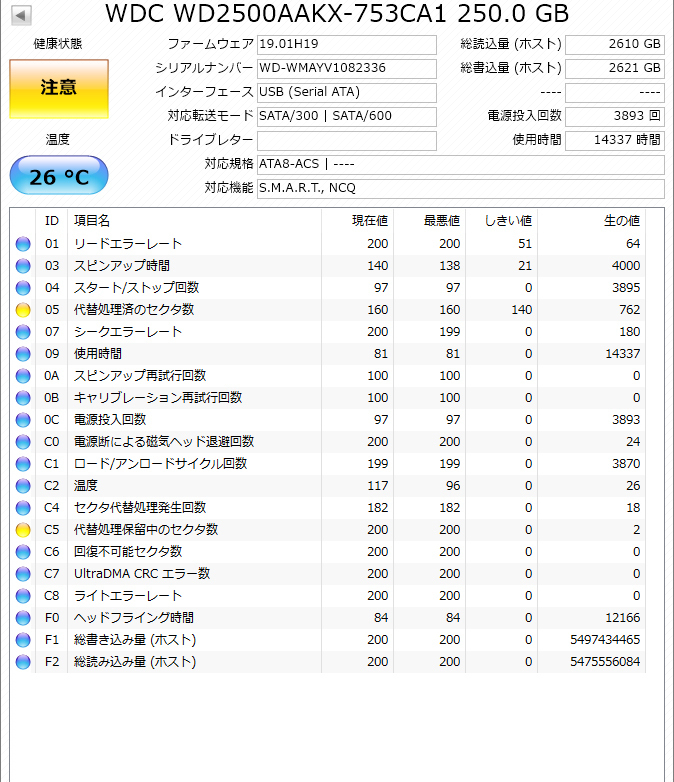674x782 pixels.
Task: Select the 総書き込み量 (ホスト) row name
Action: [135, 640]
